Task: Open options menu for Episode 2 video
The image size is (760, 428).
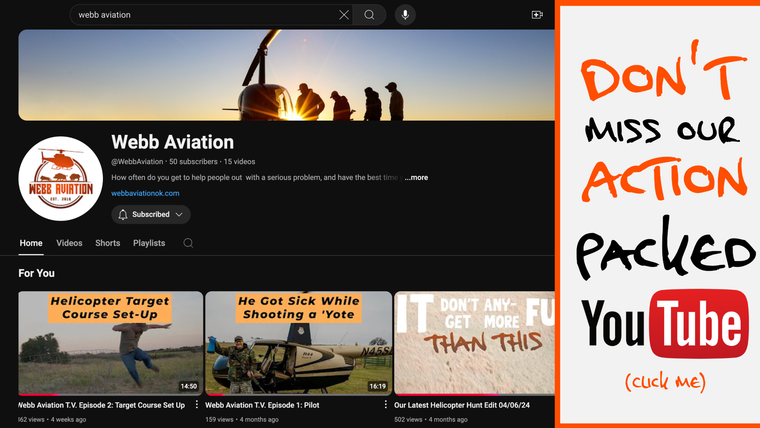Action: tap(196, 404)
